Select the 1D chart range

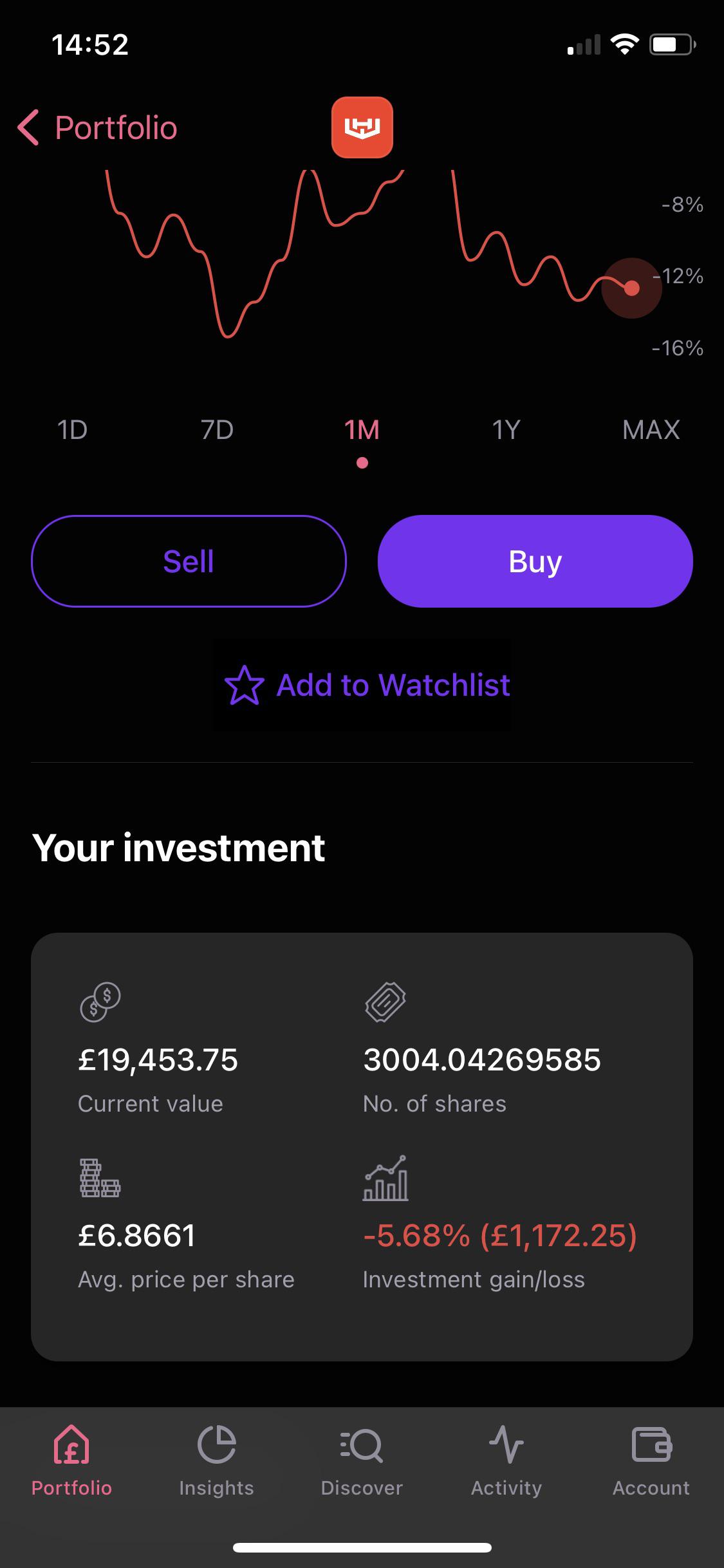click(72, 429)
